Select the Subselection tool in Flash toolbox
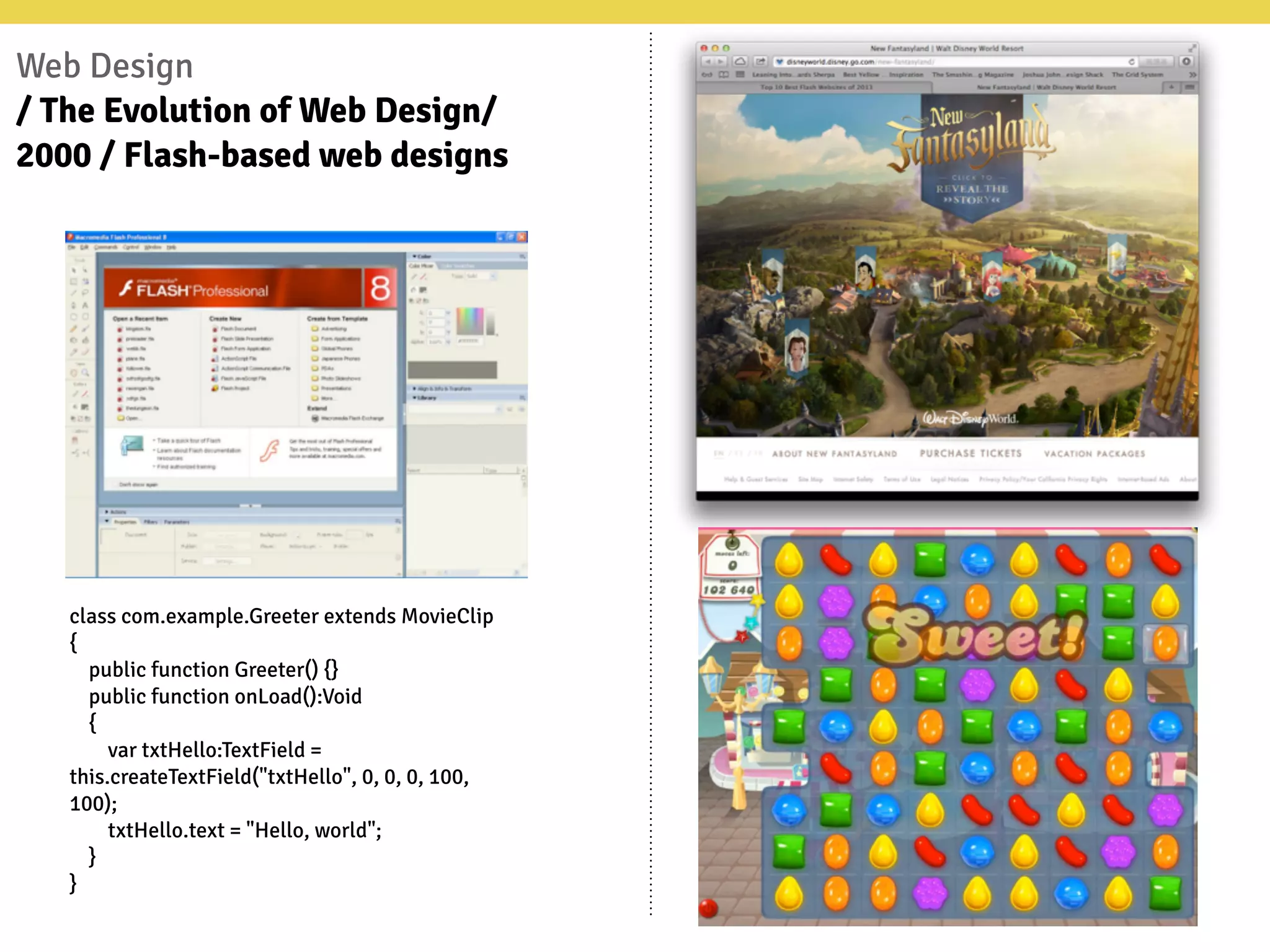Screen dimensions: 1270x952 pos(85,270)
